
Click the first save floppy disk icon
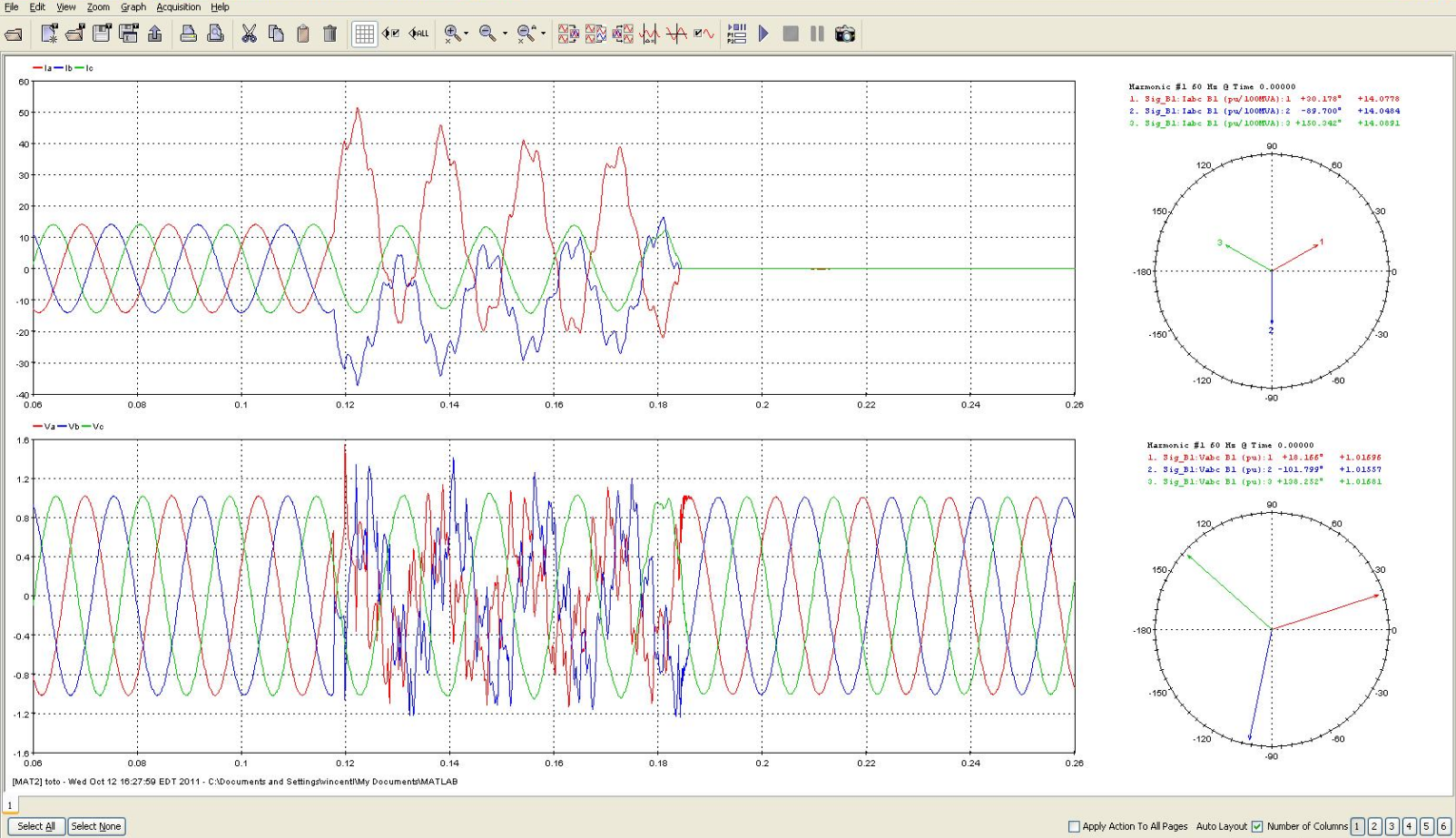[102, 34]
